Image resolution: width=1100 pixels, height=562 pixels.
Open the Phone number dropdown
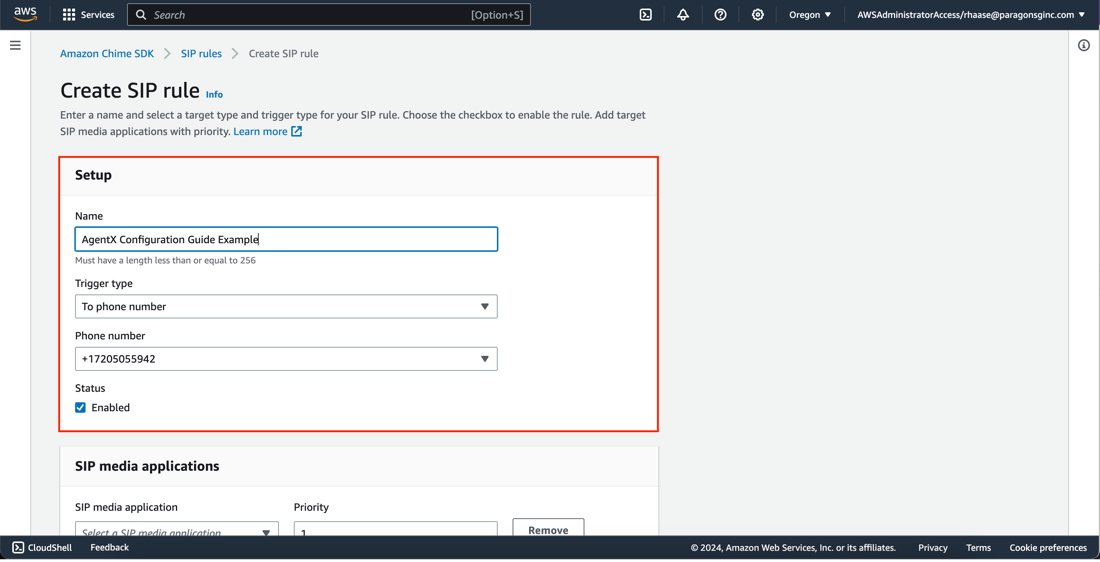(x=286, y=359)
